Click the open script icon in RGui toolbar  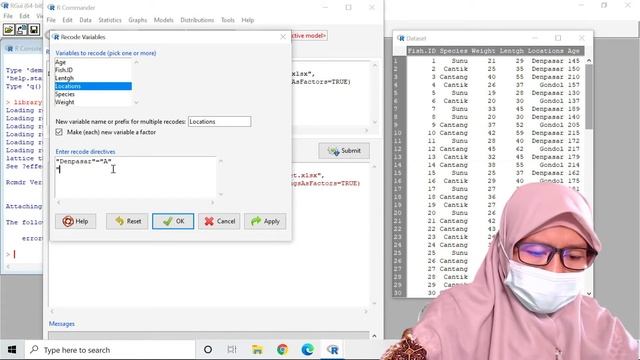tap(9, 29)
